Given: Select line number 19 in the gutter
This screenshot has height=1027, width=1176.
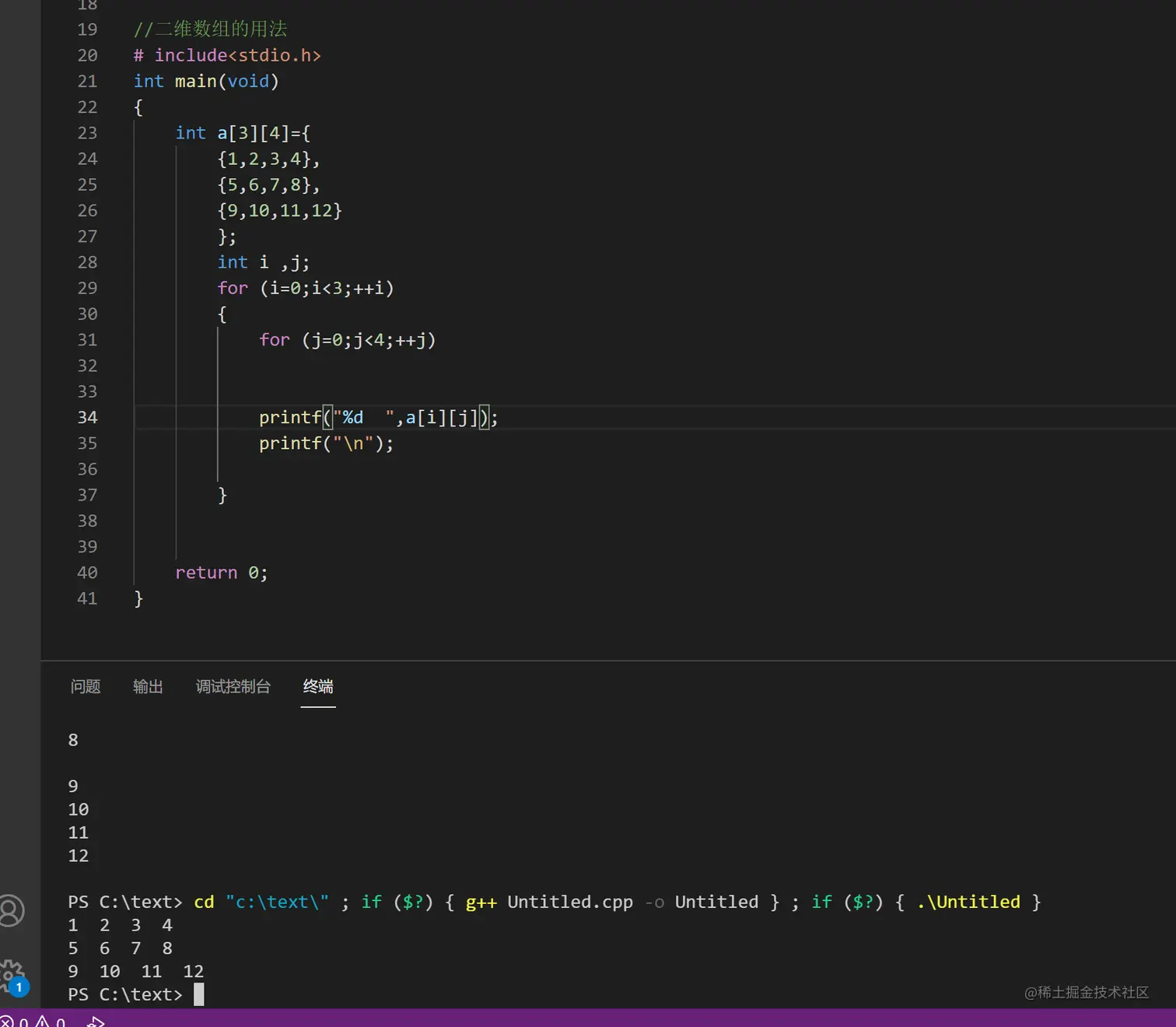Looking at the screenshot, I should 87,30.
